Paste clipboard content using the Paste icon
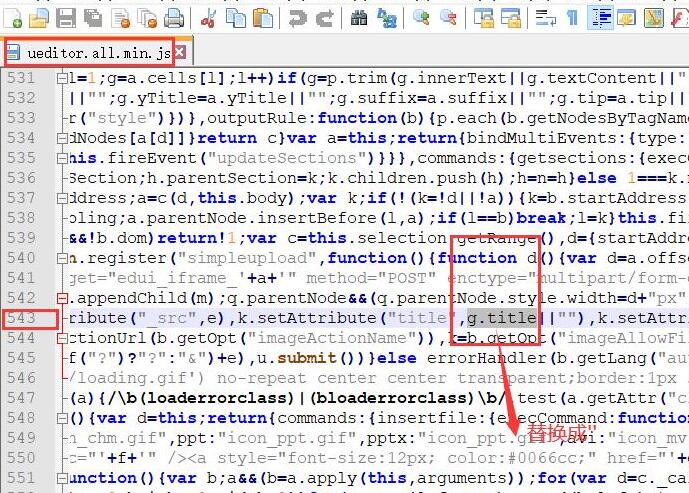 [x=263, y=17]
